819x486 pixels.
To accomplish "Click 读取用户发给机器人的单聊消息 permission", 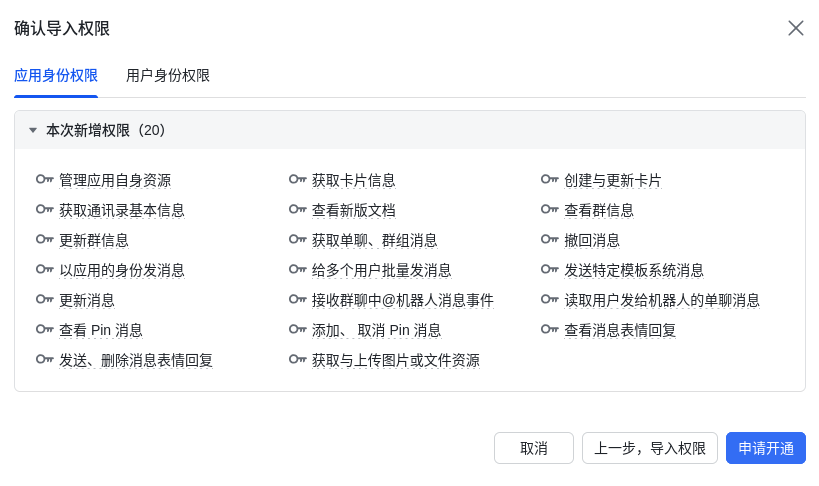I will point(662,300).
